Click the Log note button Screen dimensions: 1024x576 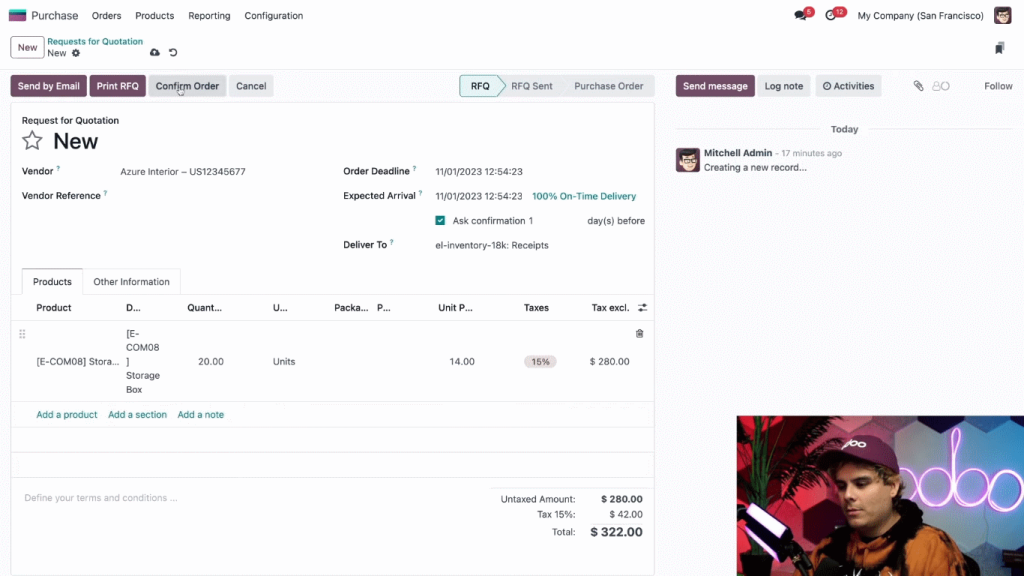point(784,86)
